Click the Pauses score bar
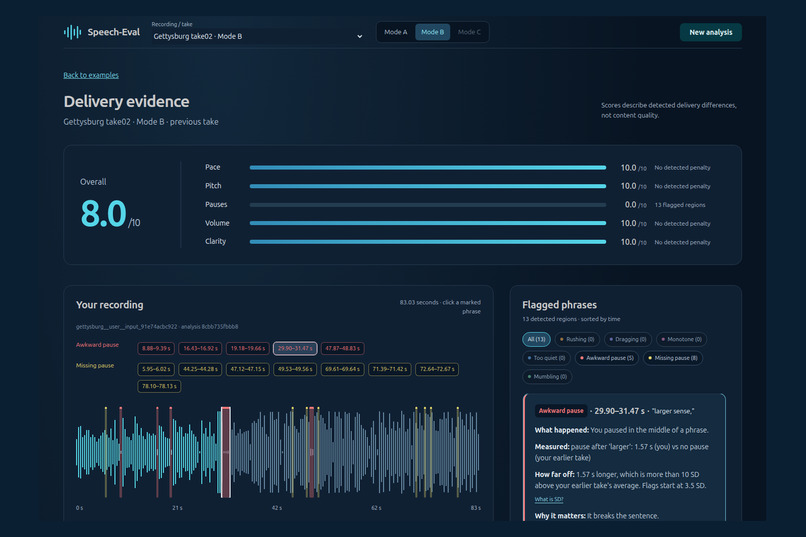 pos(428,205)
